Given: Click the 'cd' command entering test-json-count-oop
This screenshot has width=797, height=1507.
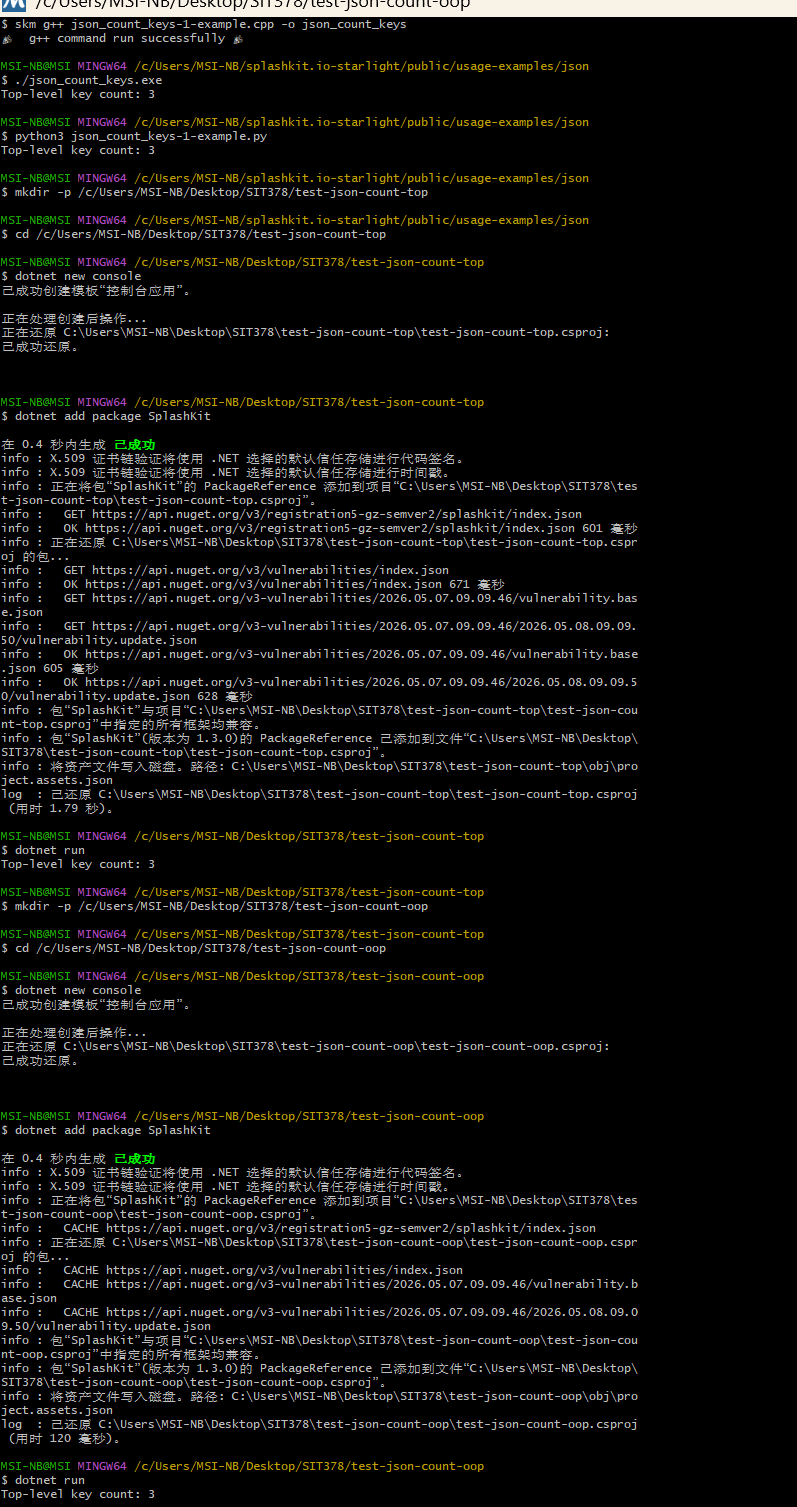Looking at the screenshot, I should 193,948.
